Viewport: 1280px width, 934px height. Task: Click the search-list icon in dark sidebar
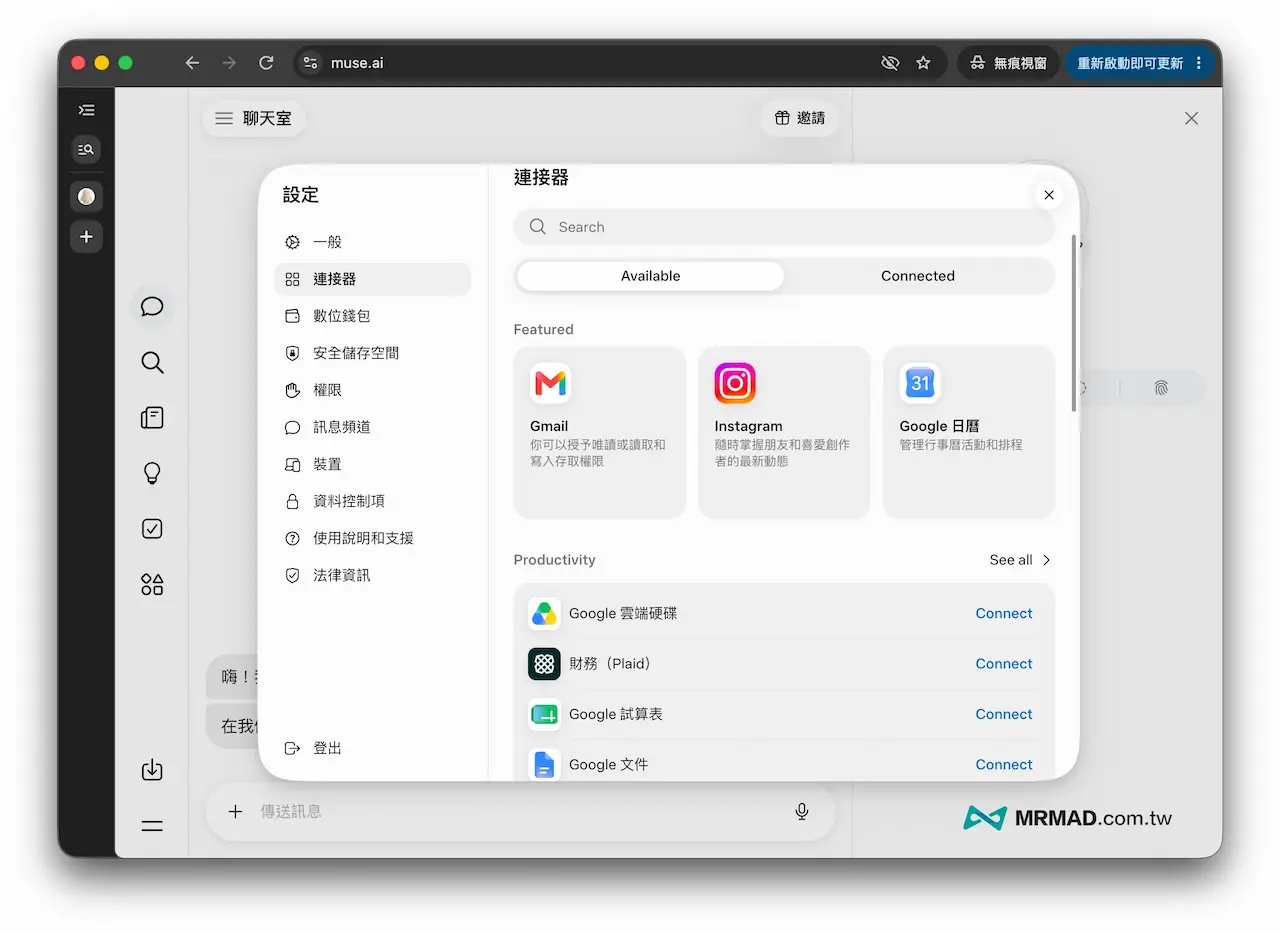coord(86,150)
